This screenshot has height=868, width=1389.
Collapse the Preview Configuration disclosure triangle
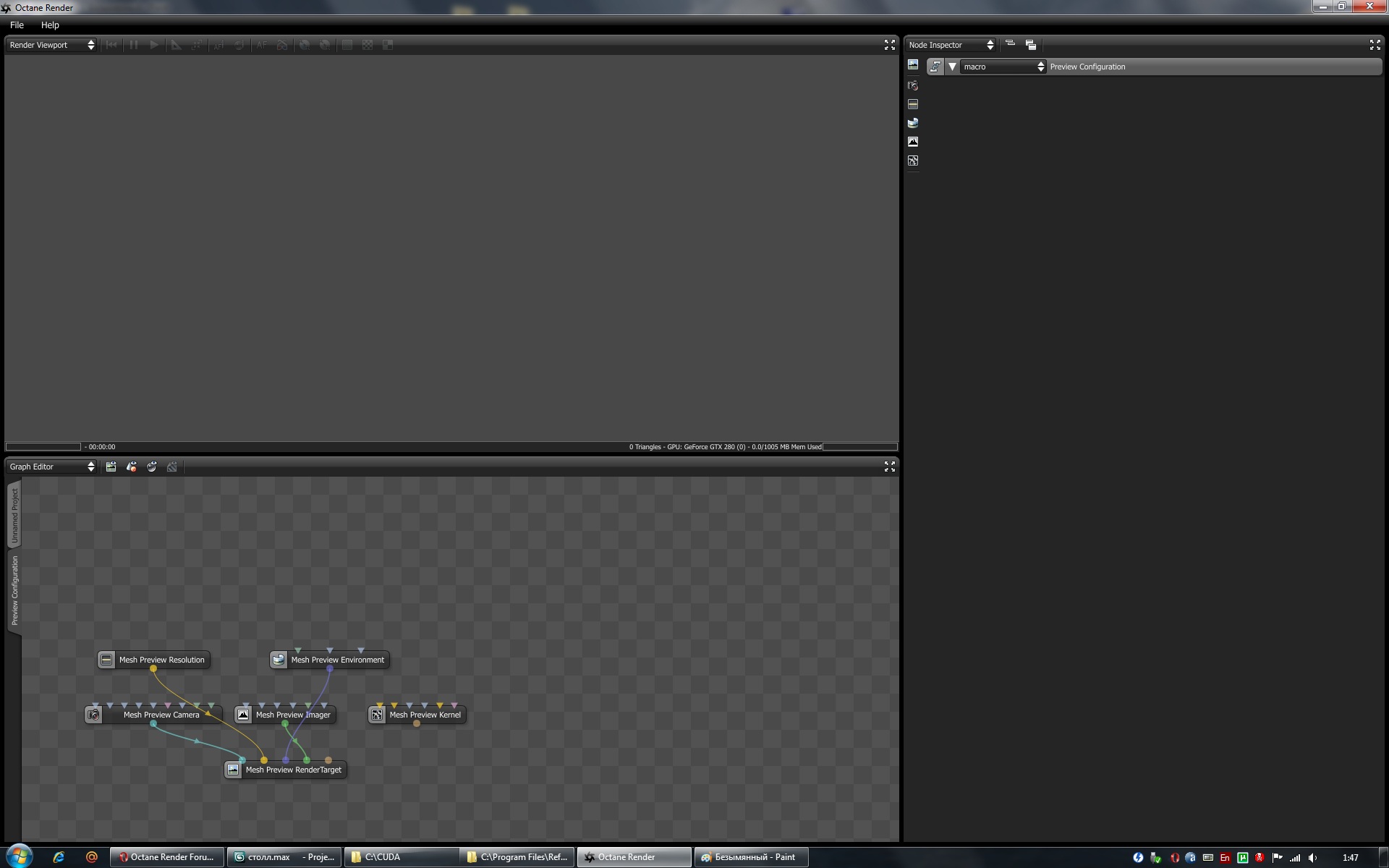[952, 67]
